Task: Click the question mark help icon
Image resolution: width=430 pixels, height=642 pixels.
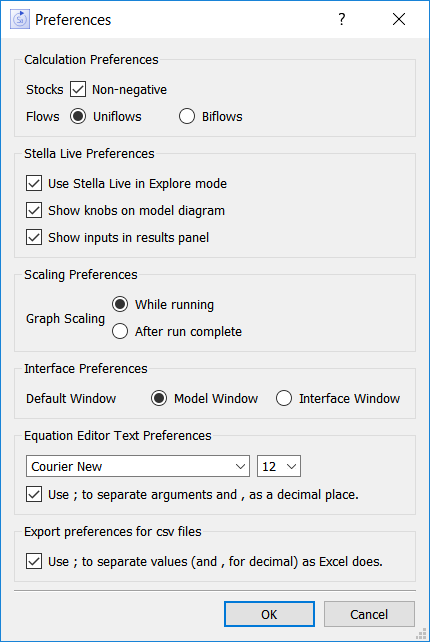Action: pyautogui.click(x=342, y=19)
